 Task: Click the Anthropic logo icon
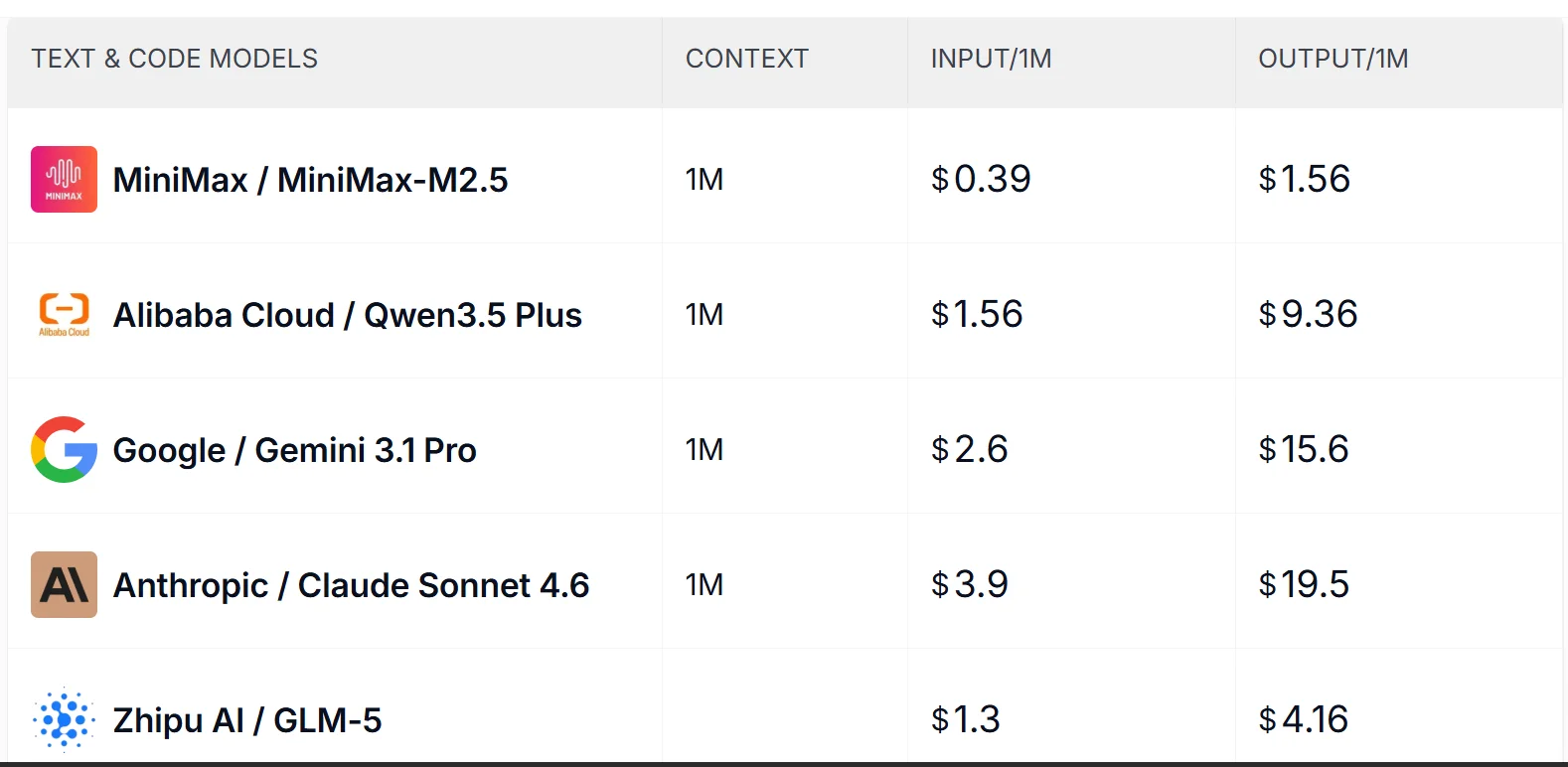pos(64,584)
